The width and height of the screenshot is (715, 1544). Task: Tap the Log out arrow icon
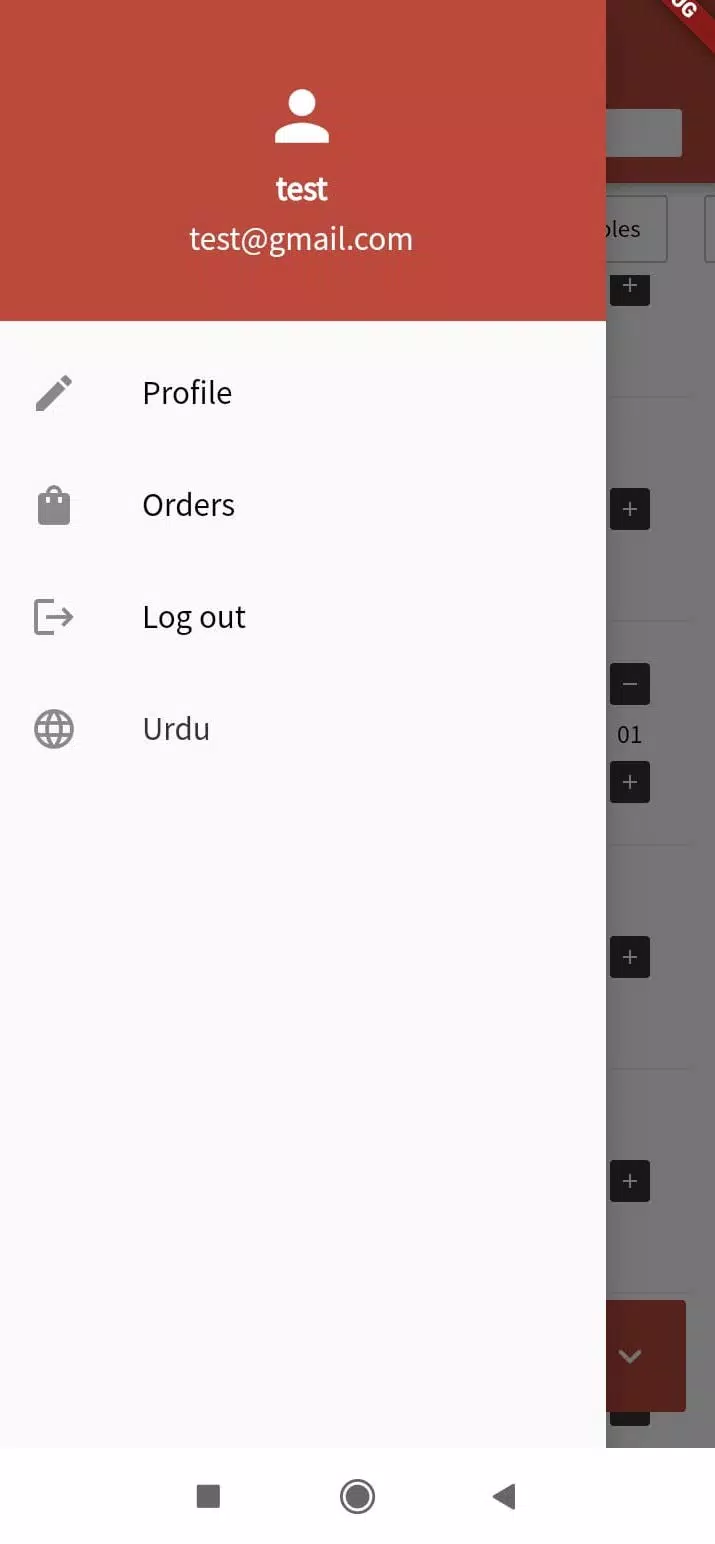pos(54,617)
